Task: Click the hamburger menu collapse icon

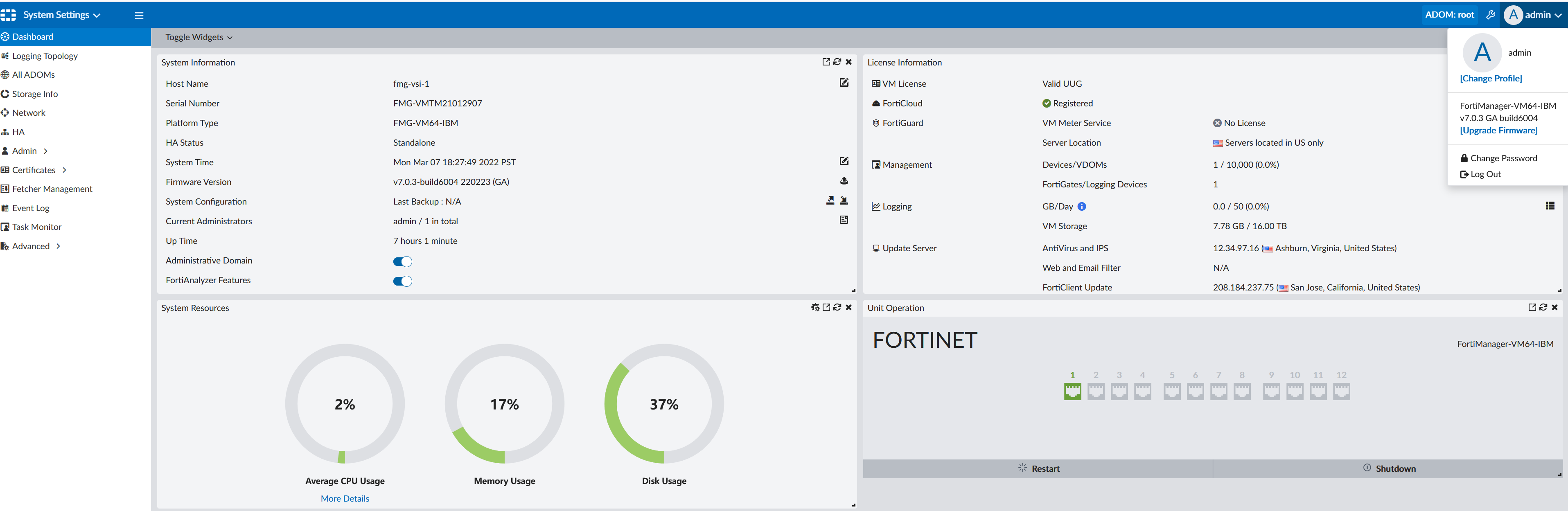Action: 139,15
